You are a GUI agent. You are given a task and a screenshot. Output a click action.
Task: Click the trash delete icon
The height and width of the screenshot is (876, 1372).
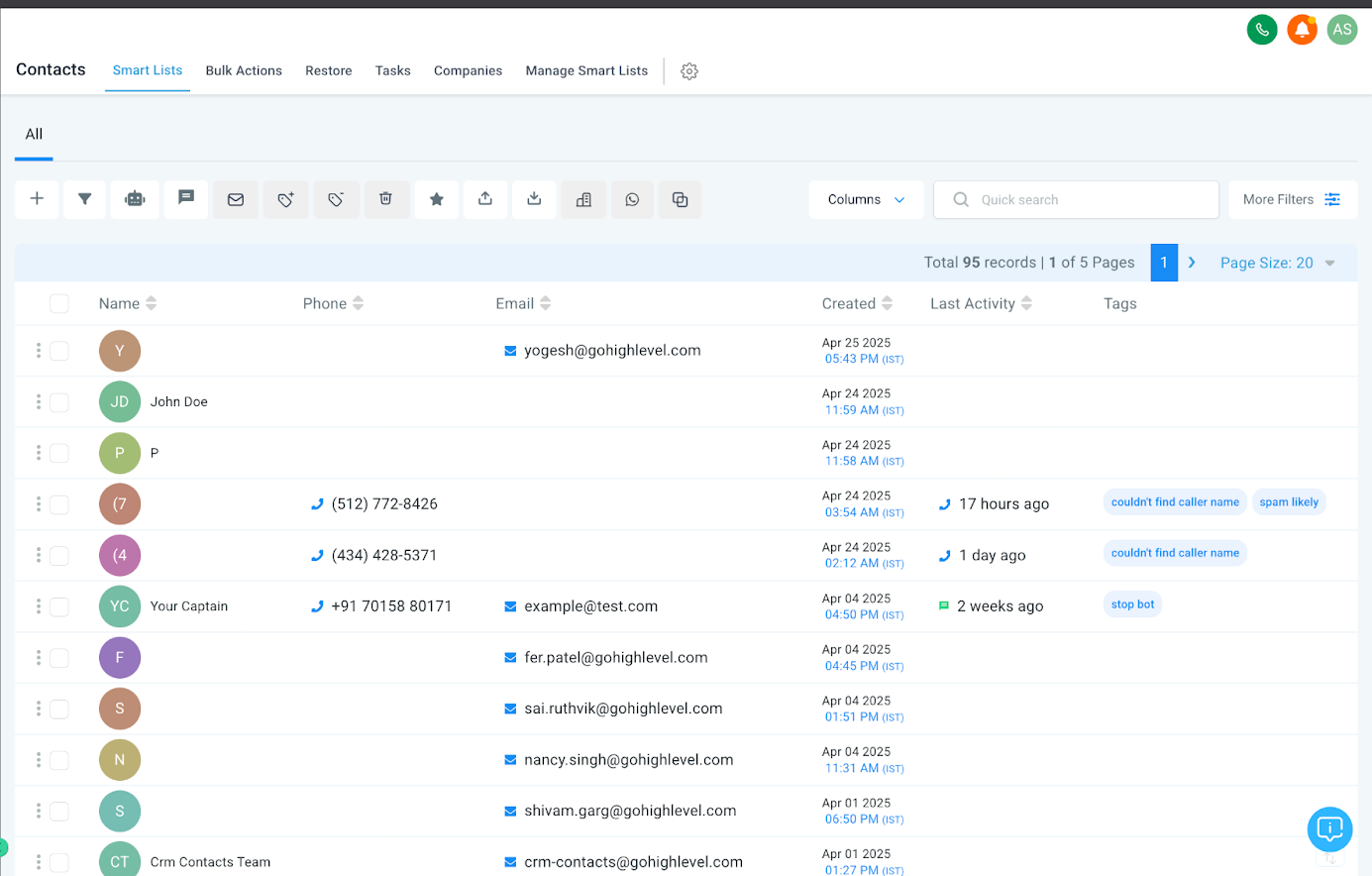tap(386, 199)
